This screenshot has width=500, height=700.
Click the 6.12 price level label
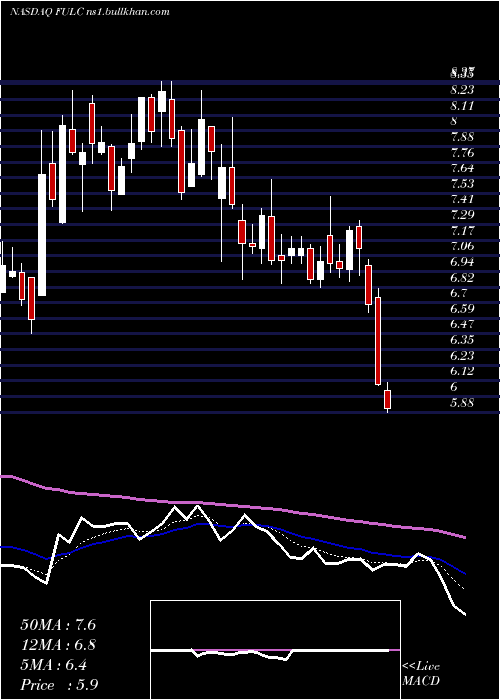coord(462,371)
